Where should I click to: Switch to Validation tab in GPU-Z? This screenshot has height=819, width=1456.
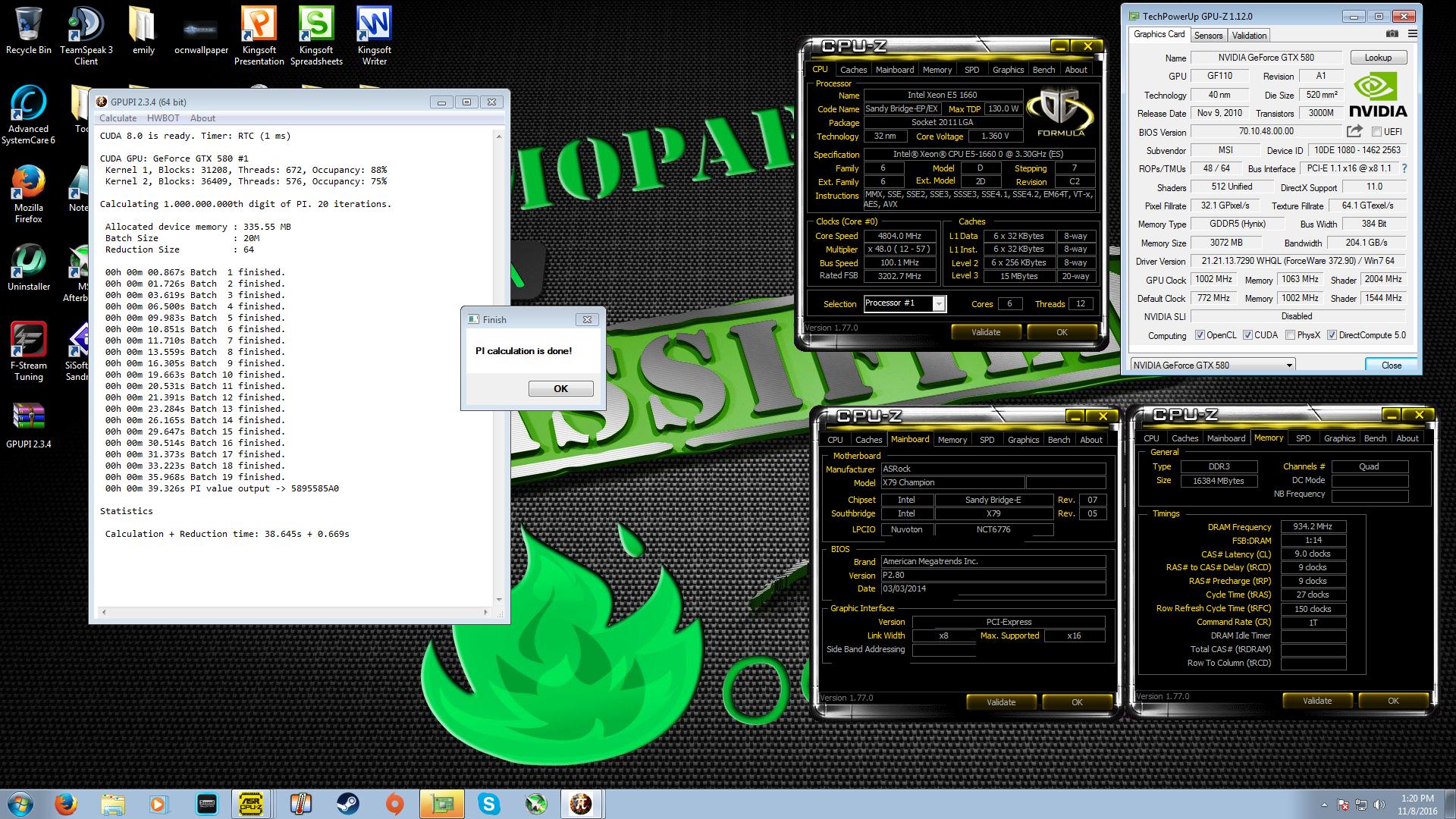click(x=1249, y=35)
